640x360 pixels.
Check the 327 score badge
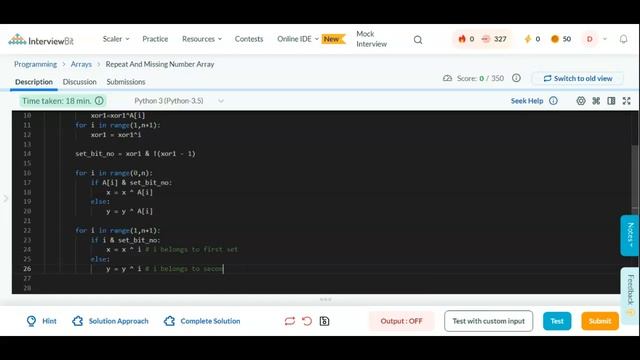point(494,39)
